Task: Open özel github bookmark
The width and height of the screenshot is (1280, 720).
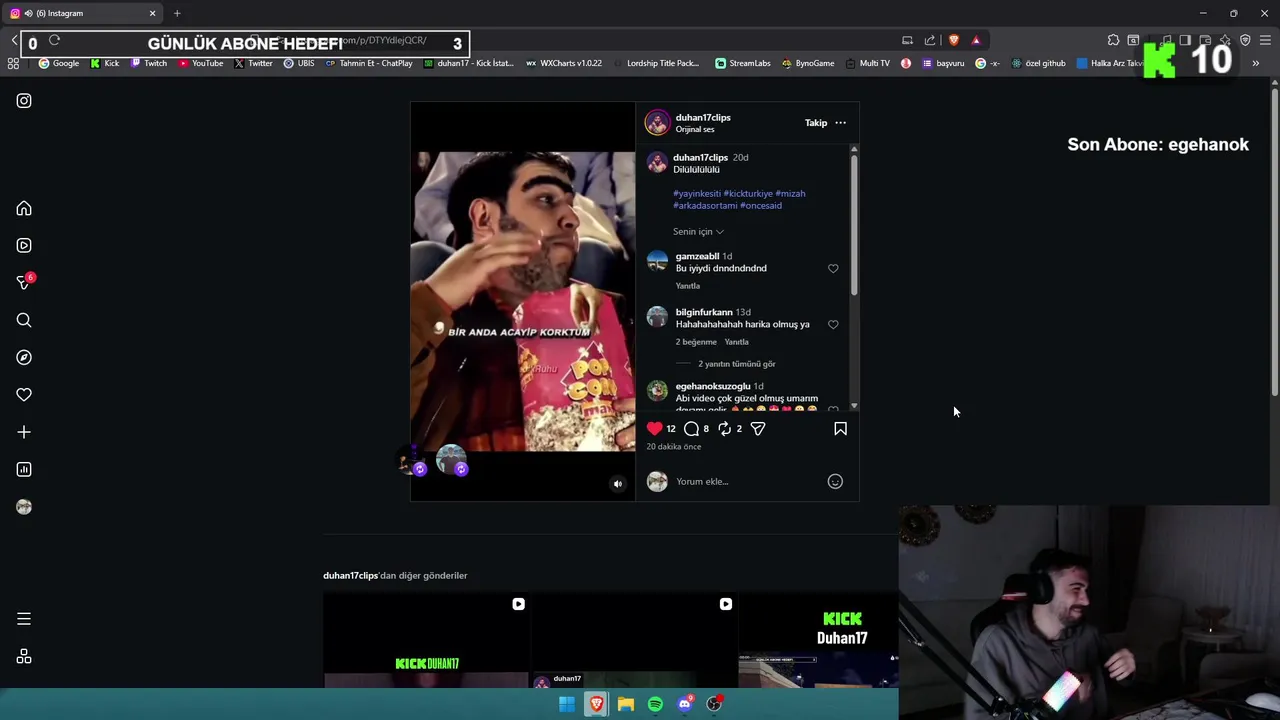Action: [1038, 63]
